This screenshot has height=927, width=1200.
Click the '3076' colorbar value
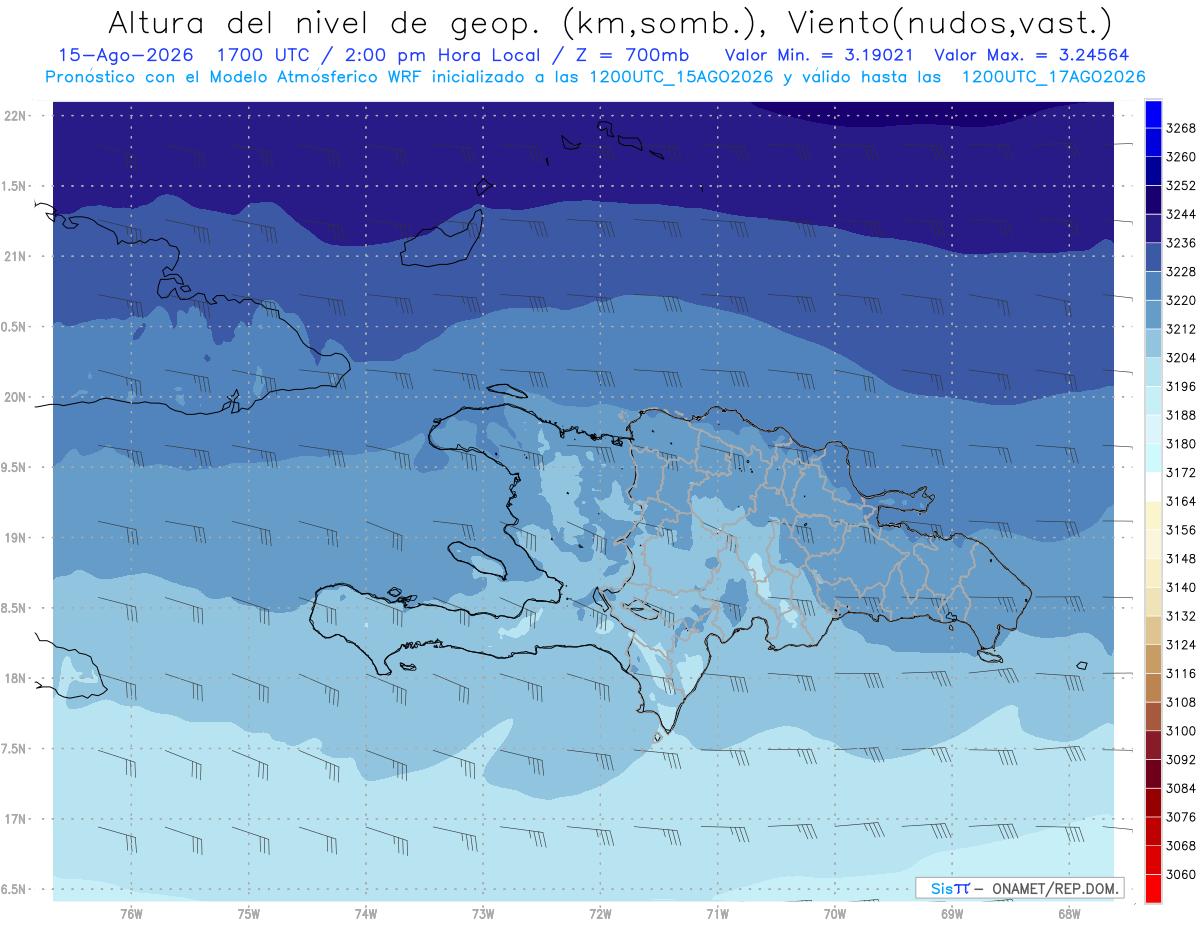point(1181,817)
